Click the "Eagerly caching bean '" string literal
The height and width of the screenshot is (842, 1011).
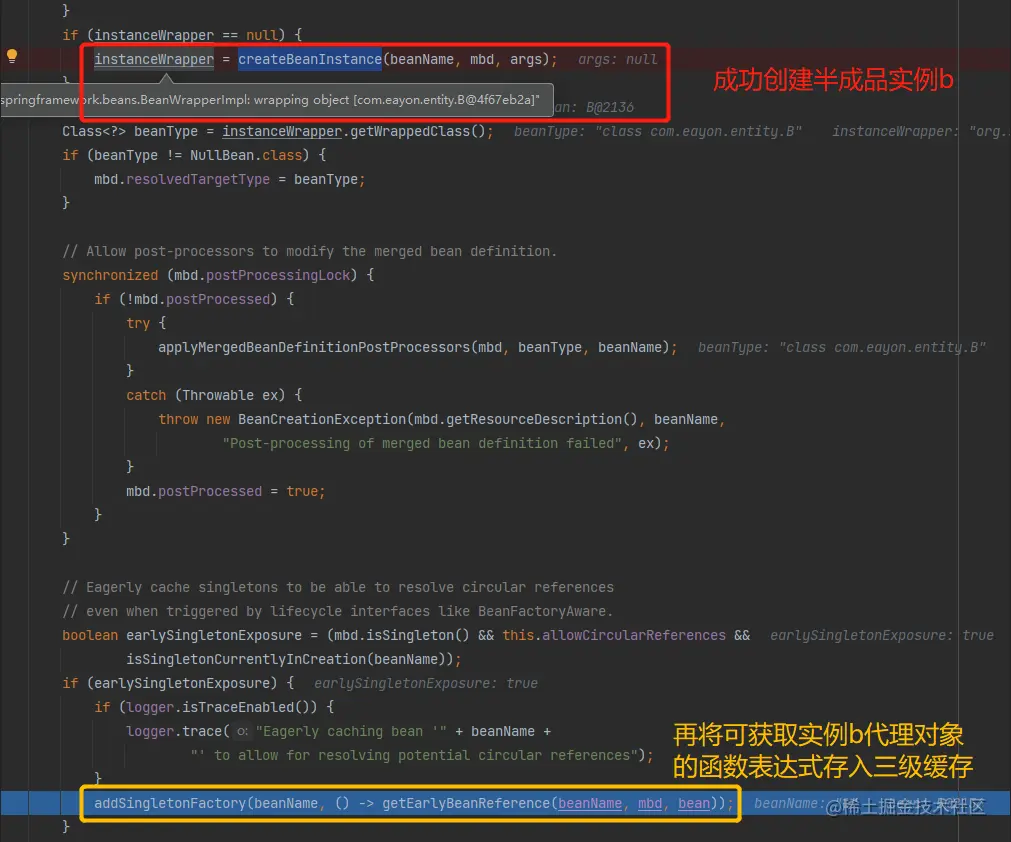click(351, 731)
